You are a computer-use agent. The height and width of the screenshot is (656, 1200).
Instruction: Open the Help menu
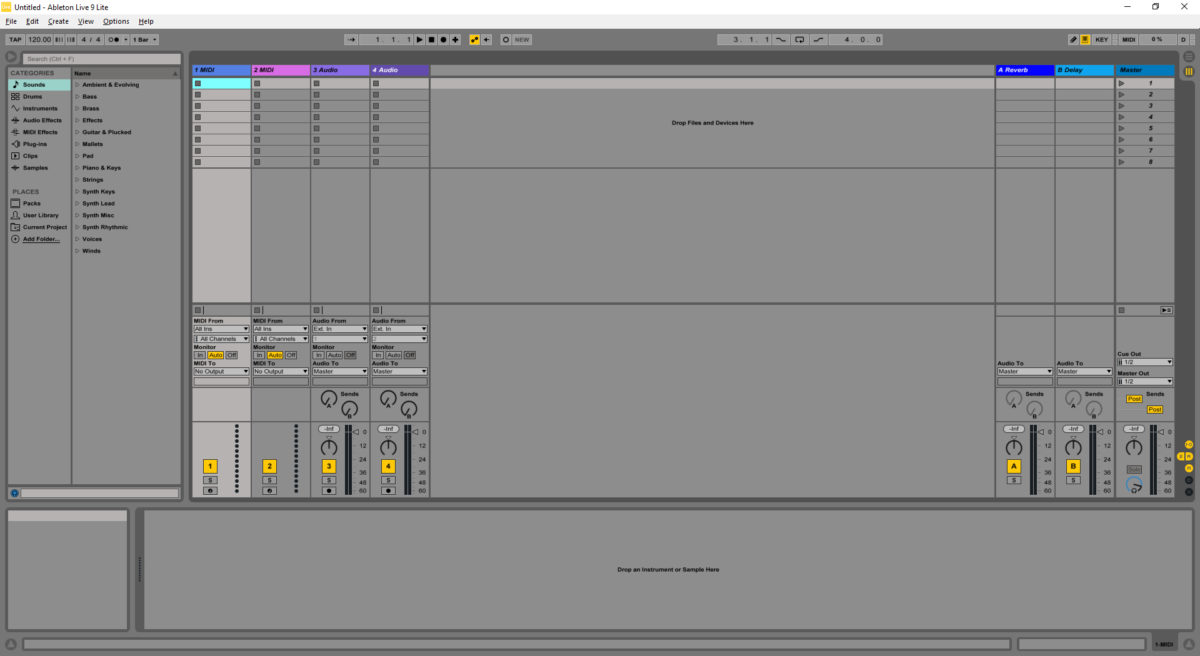point(146,21)
